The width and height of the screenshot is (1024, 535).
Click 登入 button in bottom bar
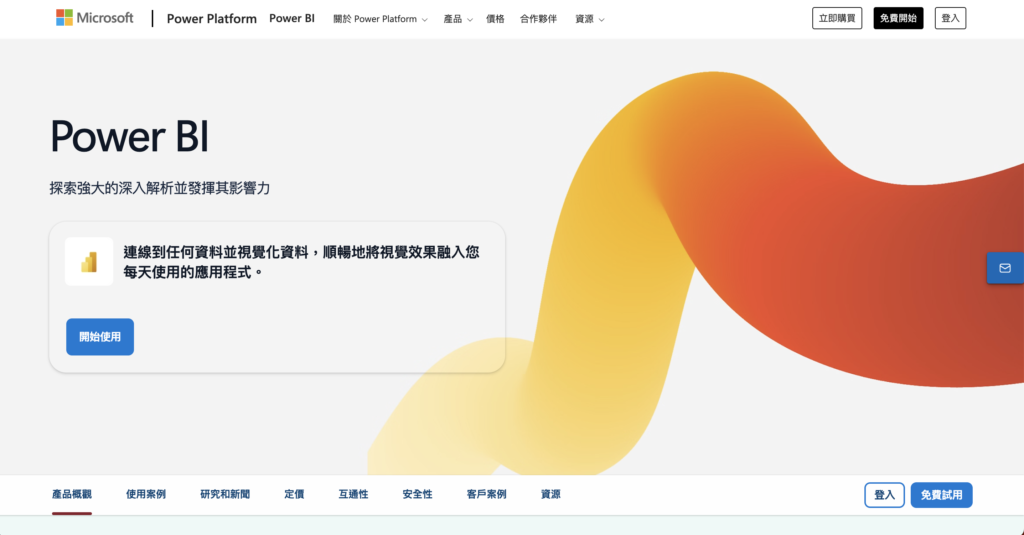click(x=884, y=495)
